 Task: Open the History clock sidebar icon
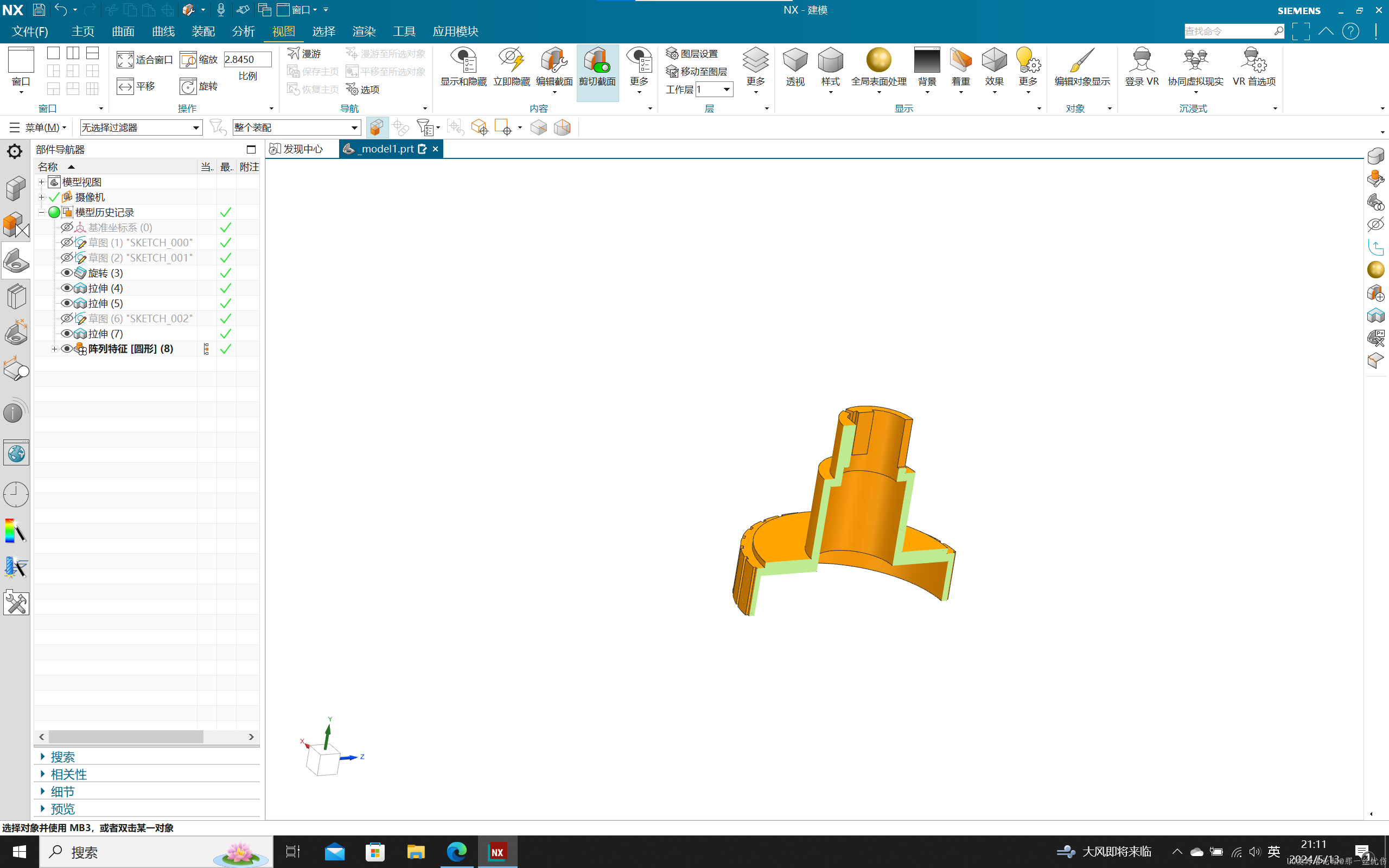click(16, 494)
